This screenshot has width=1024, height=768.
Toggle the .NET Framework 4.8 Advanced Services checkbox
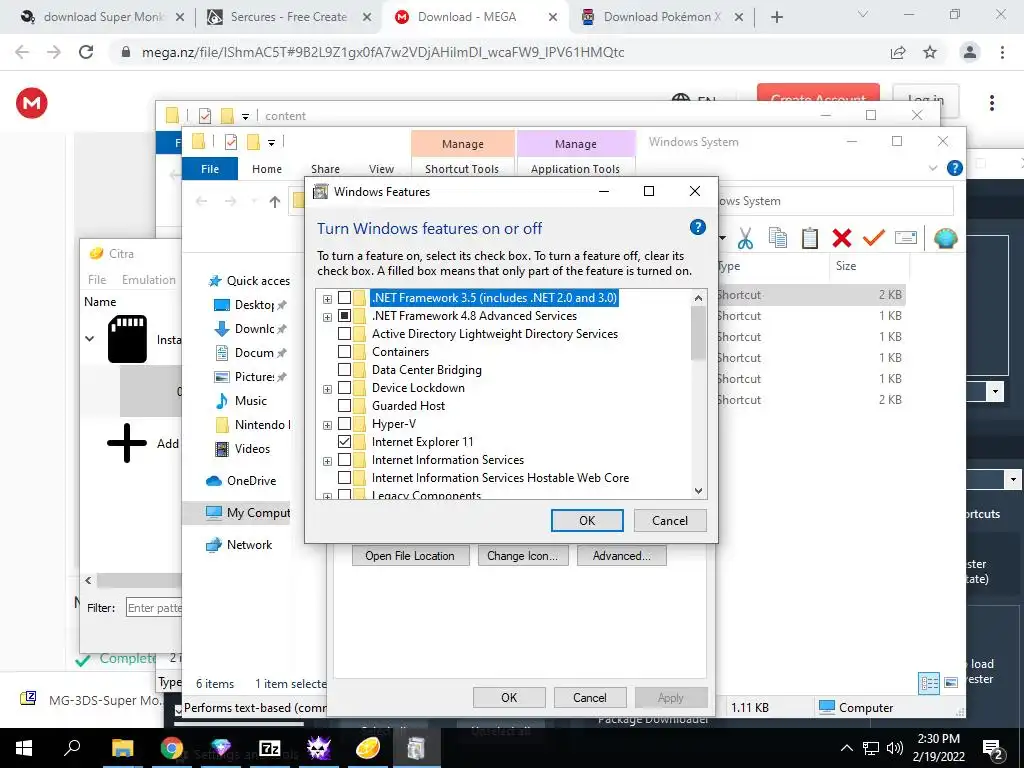click(344, 316)
